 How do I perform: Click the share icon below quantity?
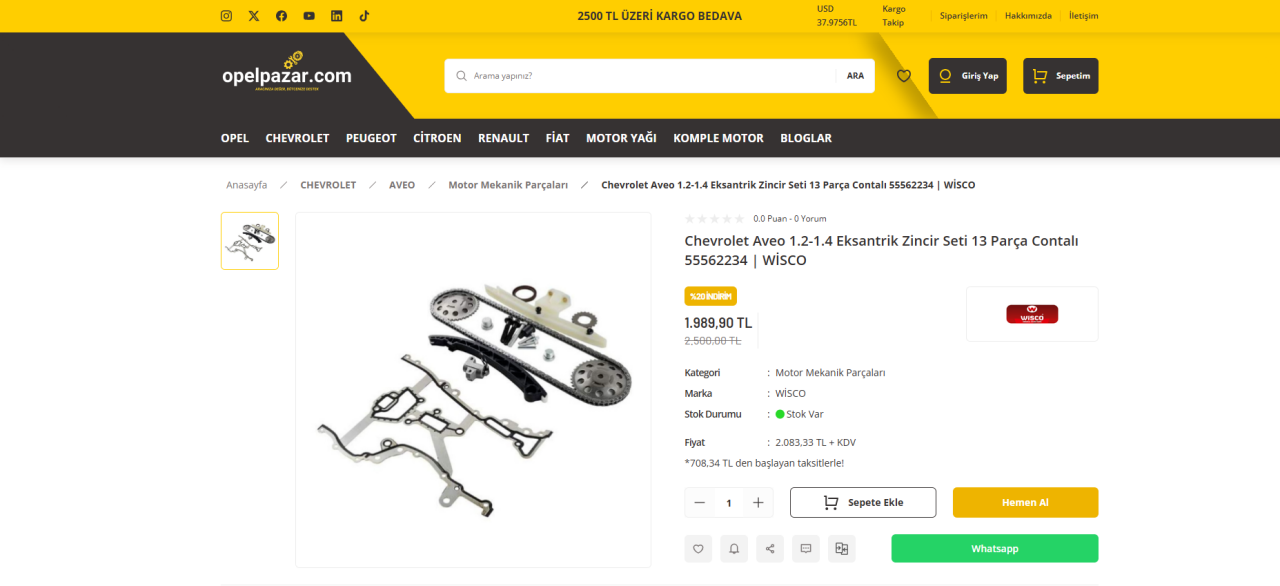pos(770,548)
